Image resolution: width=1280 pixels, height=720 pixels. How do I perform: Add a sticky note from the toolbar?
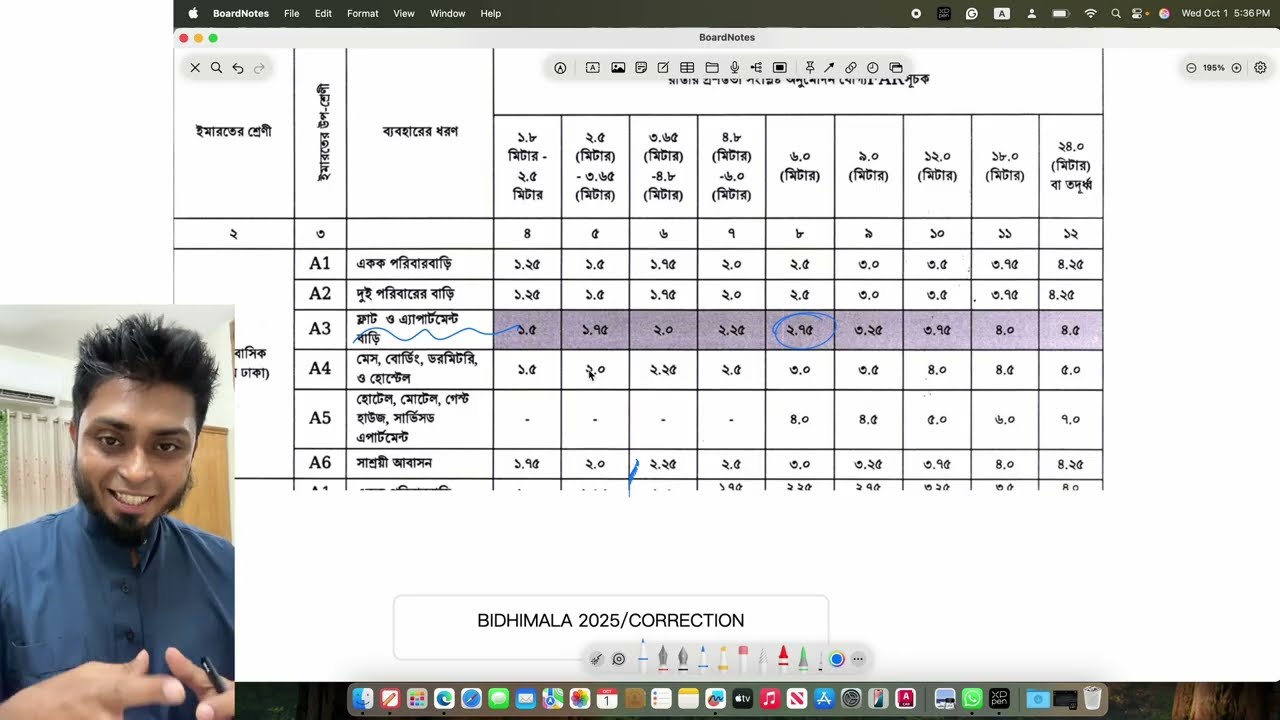pos(641,68)
